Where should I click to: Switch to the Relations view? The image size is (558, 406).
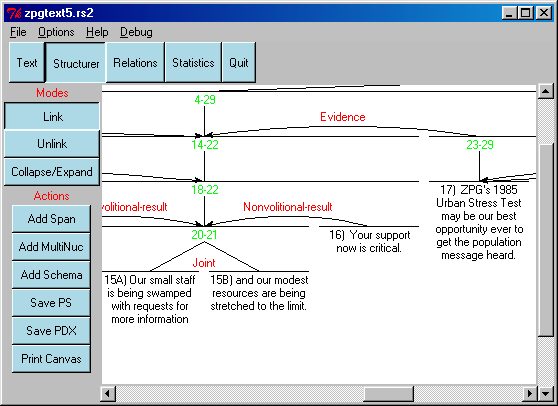tap(135, 63)
